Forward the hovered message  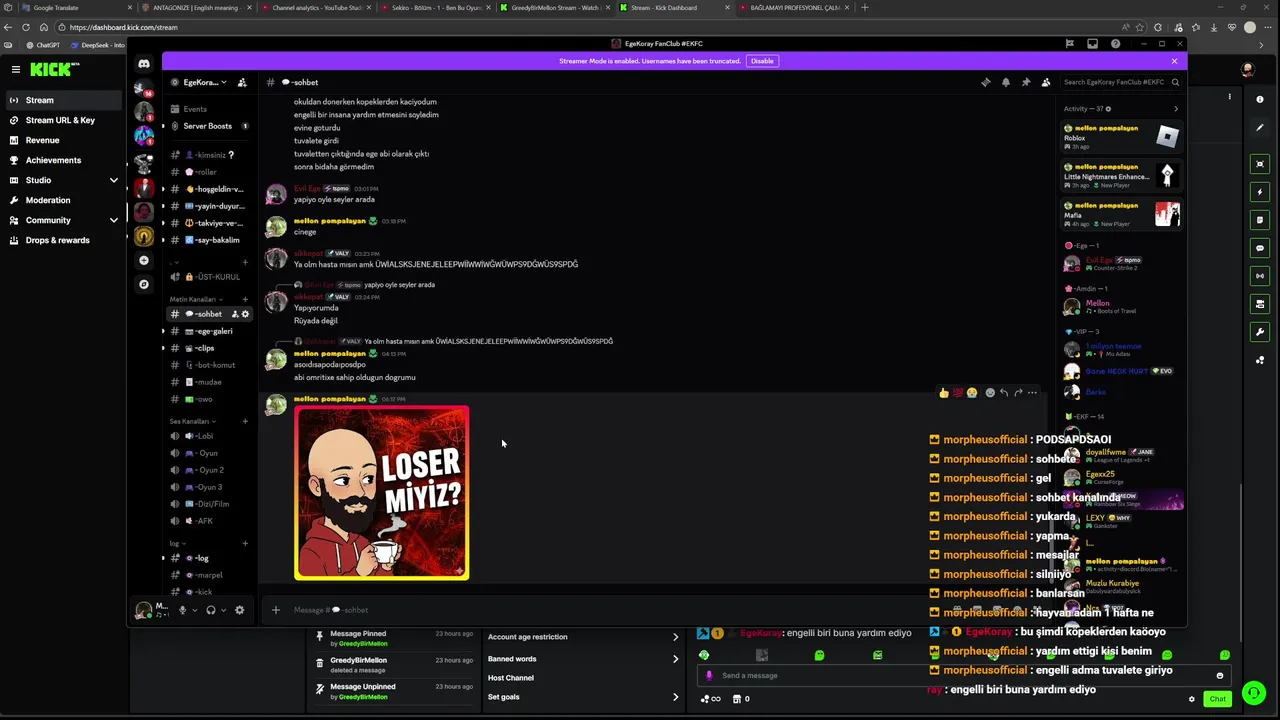click(x=1018, y=393)
